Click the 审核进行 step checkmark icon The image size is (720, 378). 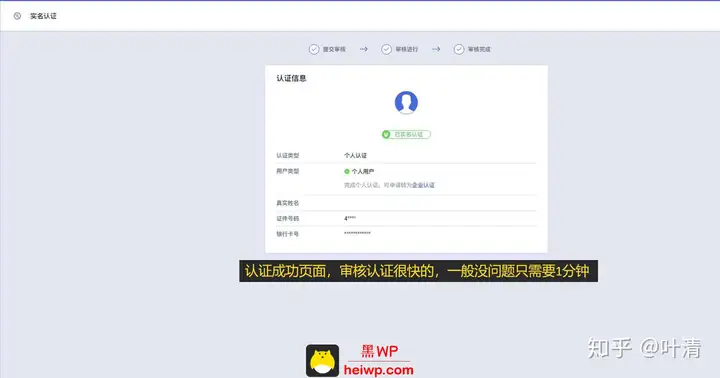click(x=386, y=49)
